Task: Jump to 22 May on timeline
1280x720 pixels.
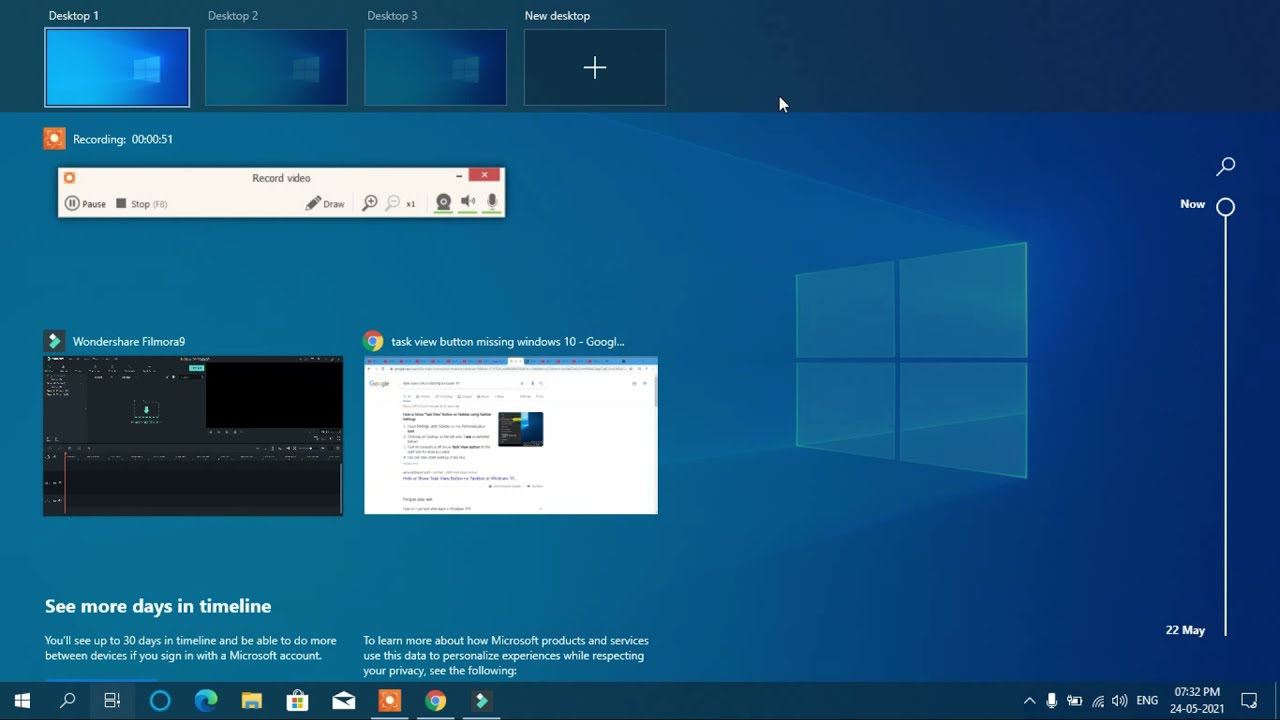Action: click(x=1185, y=630)
